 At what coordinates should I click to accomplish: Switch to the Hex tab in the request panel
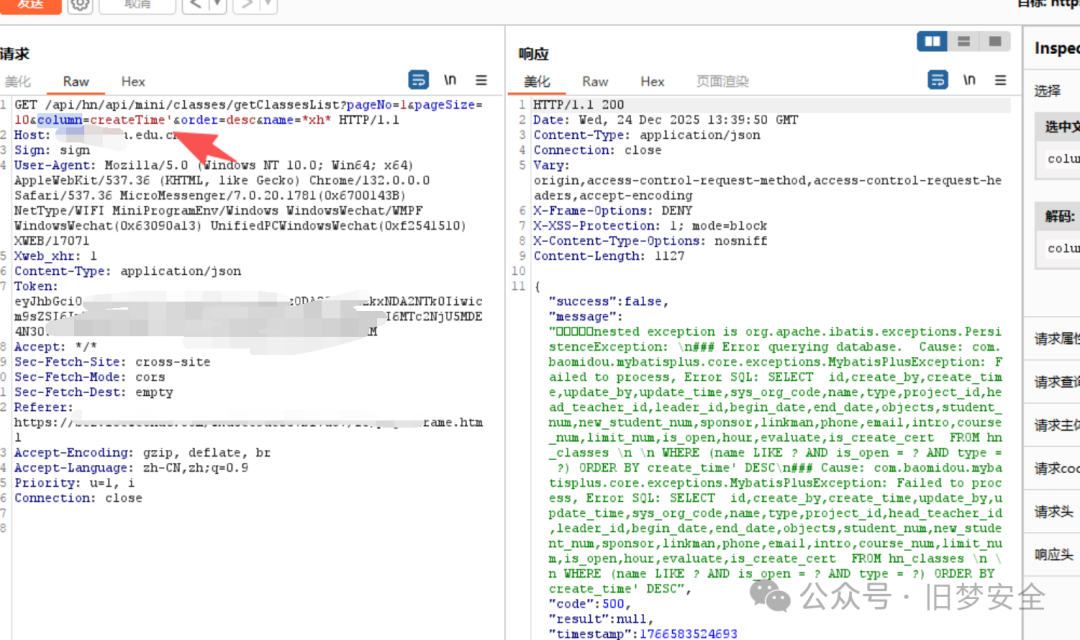[133, 81]
